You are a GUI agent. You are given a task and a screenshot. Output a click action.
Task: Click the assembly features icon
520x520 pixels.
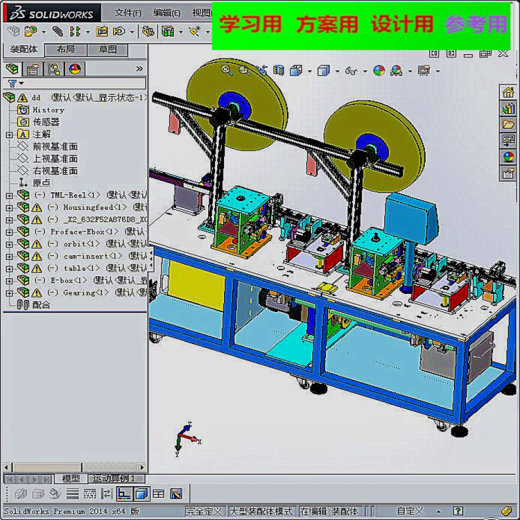coord(168,32)
